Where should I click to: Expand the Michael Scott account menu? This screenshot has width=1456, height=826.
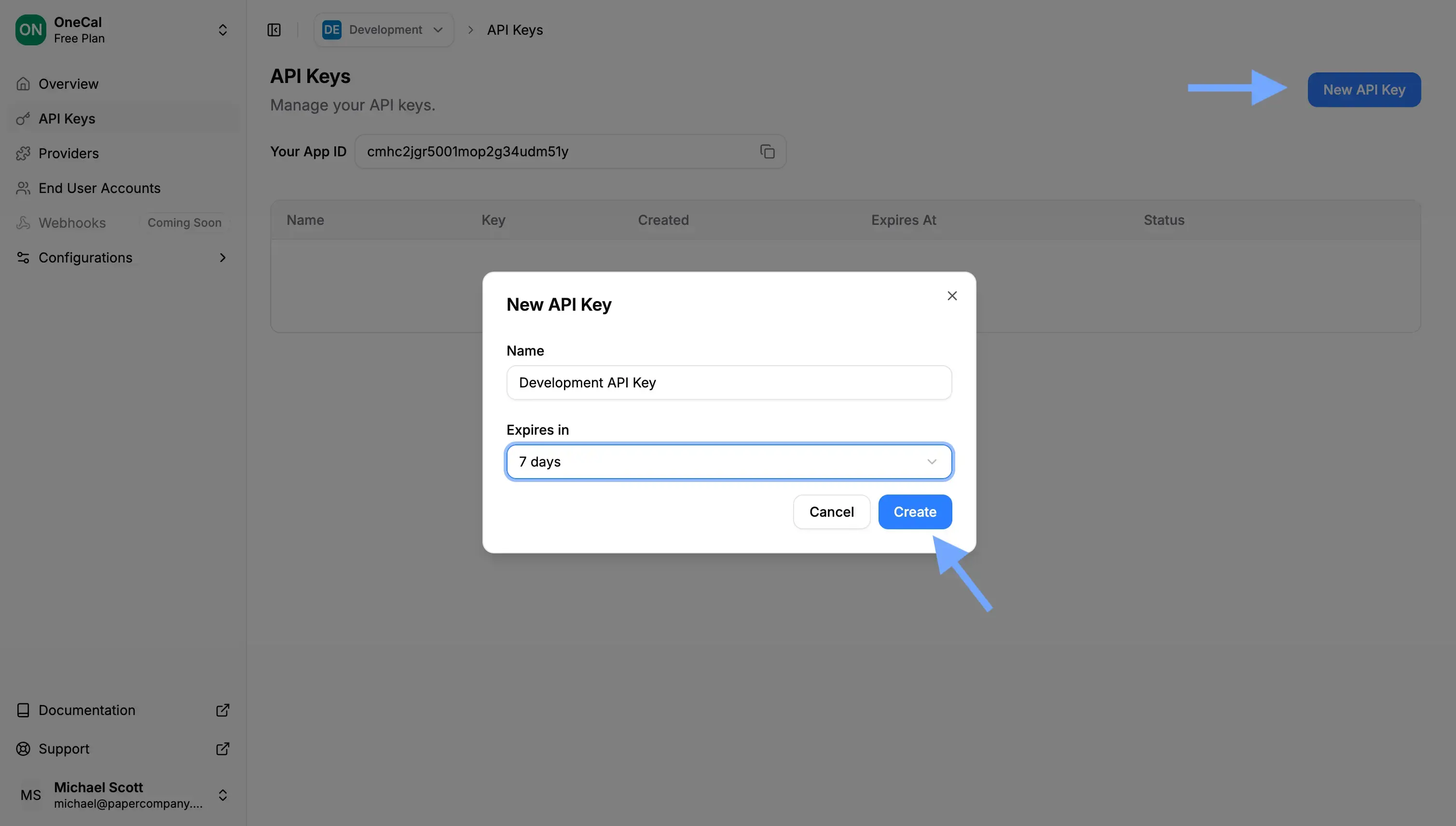tap(223, 795)
